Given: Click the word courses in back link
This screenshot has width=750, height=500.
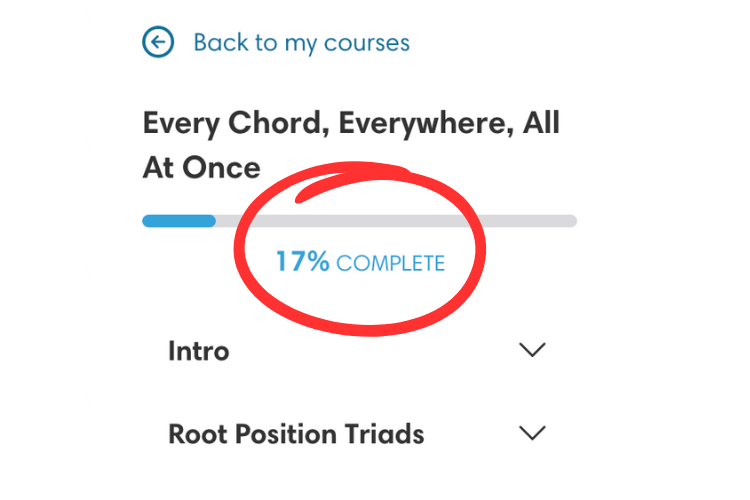Looking at the screenshot, I should click(x=371, y=43).
